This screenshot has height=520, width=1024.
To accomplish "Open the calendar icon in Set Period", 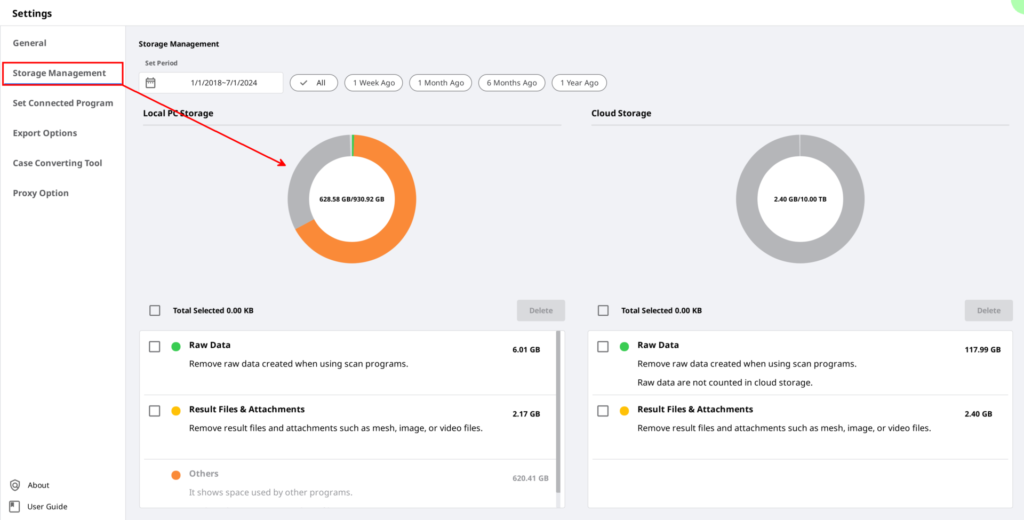I will (x=151, y=83).
